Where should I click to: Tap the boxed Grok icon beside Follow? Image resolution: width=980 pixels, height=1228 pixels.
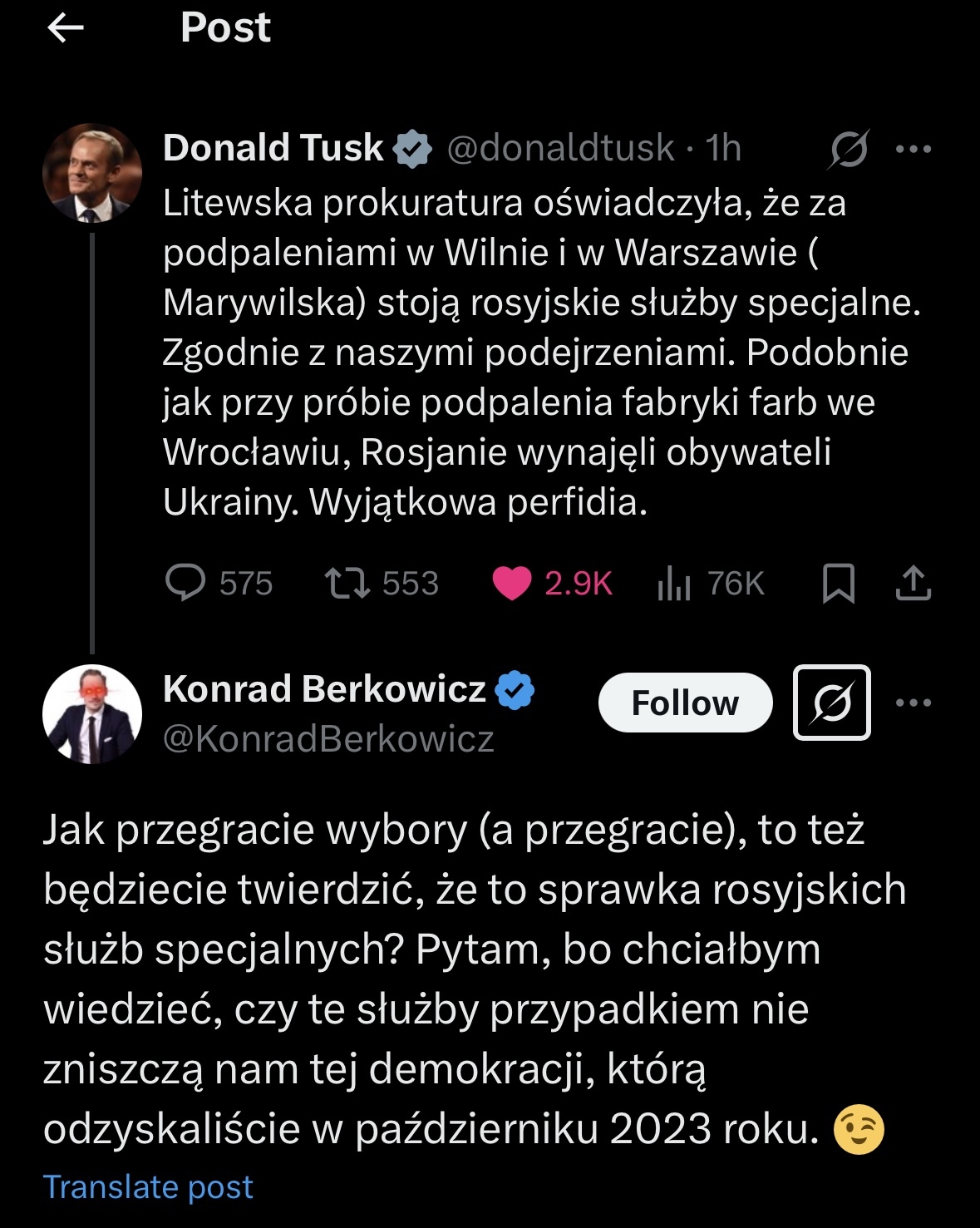[831, 703]
